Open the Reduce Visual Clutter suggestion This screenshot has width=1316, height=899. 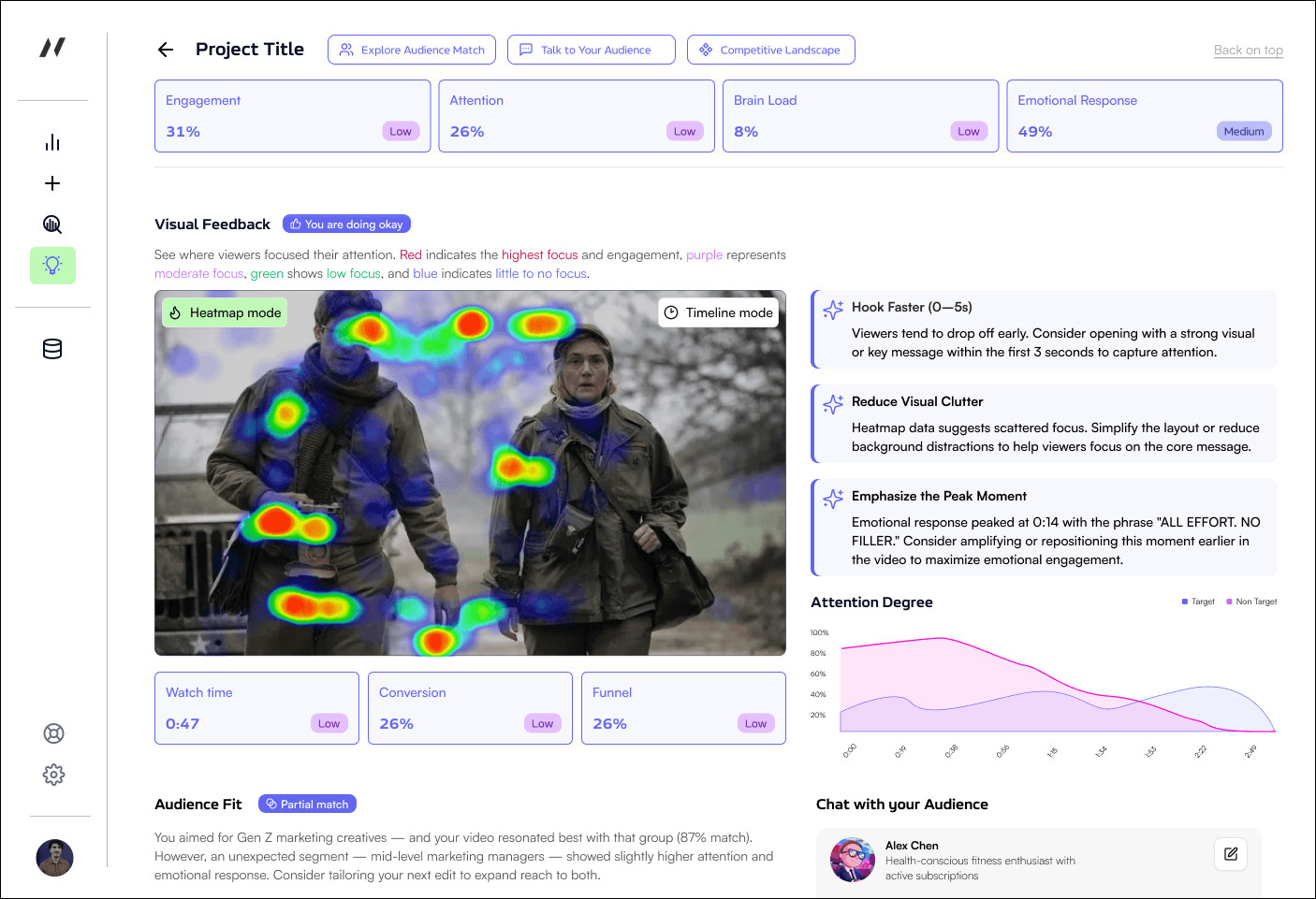[1044, 424]
